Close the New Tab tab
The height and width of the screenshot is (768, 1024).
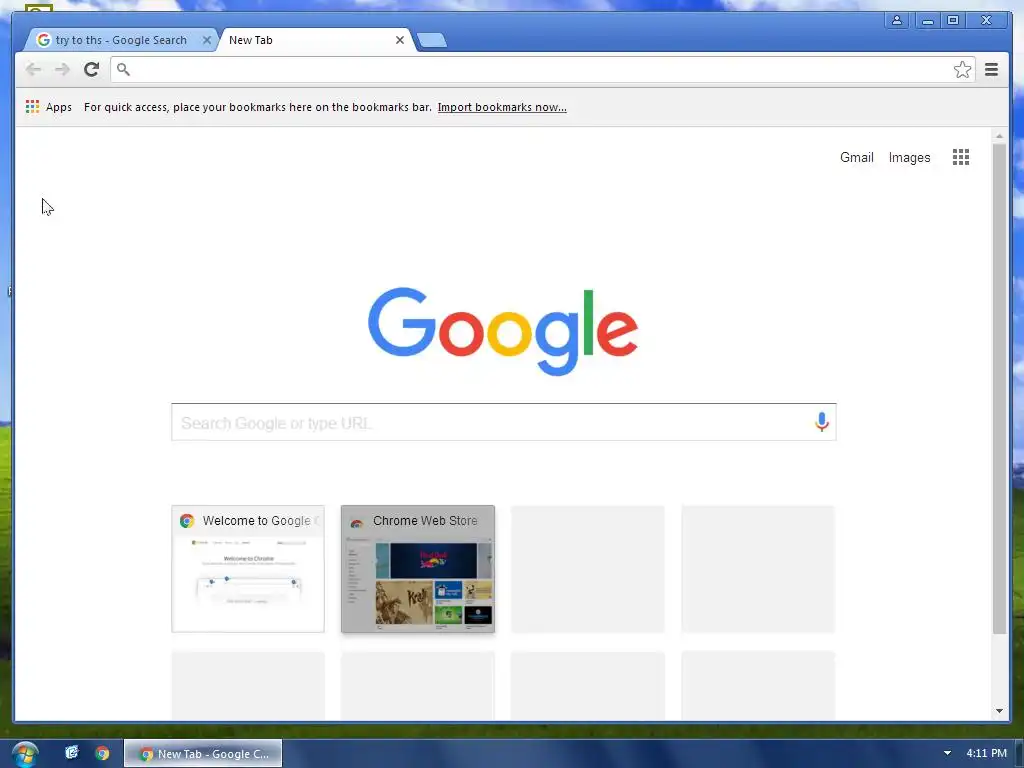click(400, 40)
